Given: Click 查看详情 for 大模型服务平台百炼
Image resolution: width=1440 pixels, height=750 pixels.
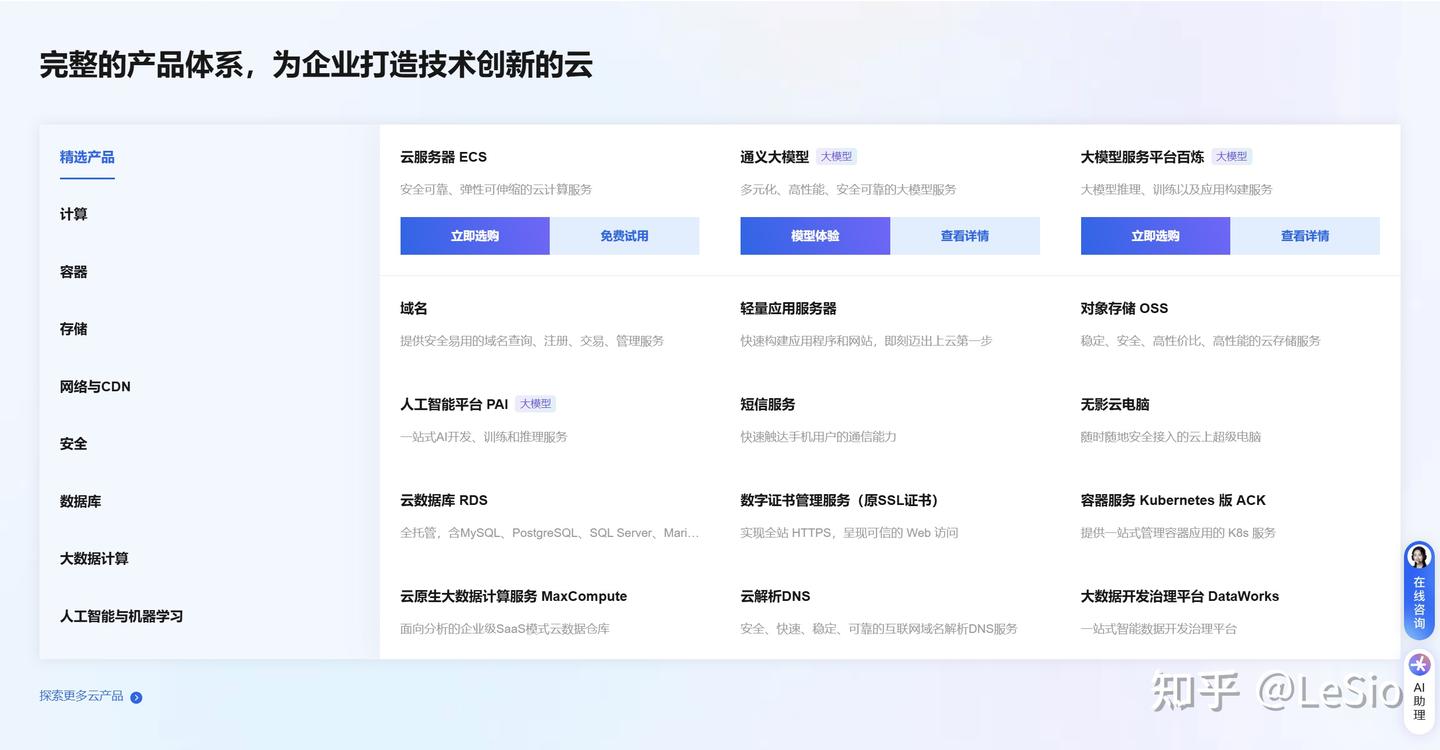Looking at the screenshot, I should pos(1305,235).
